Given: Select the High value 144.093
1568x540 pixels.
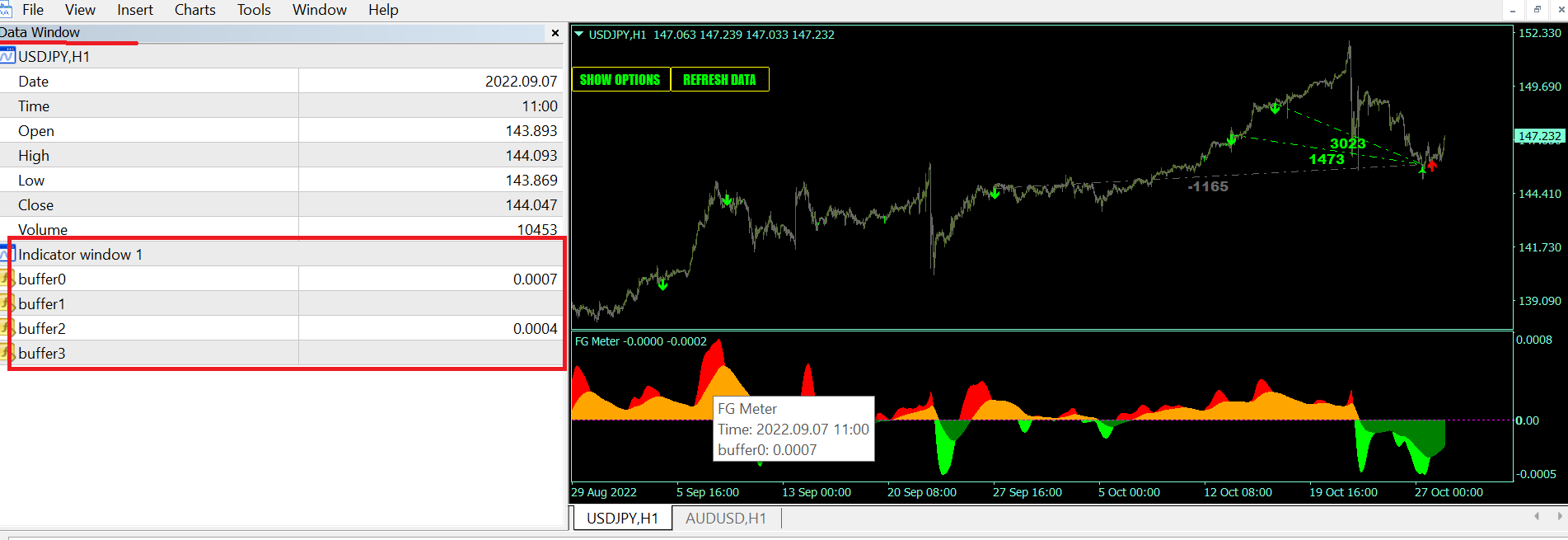Looking at the screenshot, I should click(531, 155).
